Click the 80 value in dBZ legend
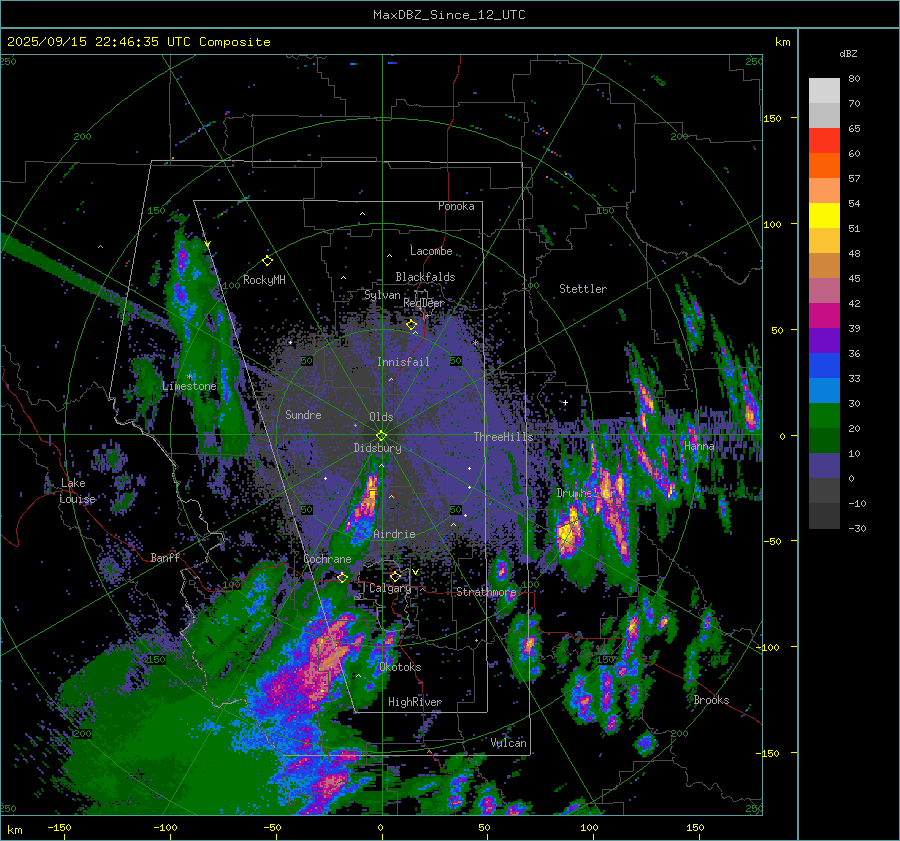The height and width of the screenshot is (841, 900). coord(854,79)
